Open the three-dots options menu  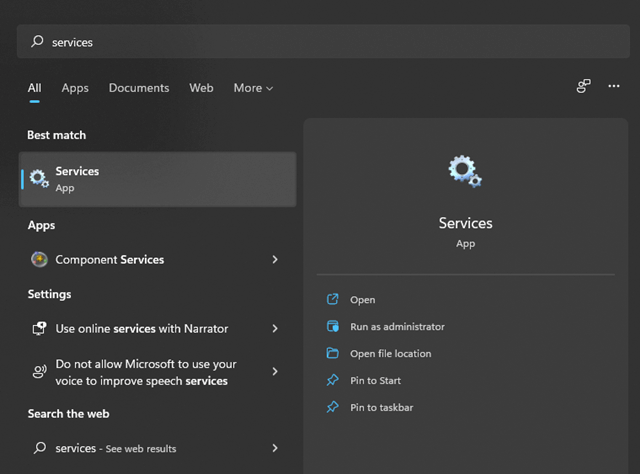point(614,86)
